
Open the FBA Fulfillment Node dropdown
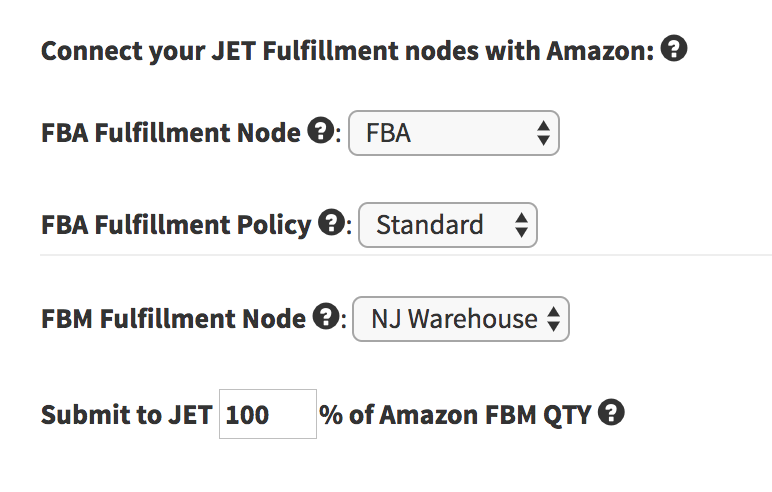[453, 133]
